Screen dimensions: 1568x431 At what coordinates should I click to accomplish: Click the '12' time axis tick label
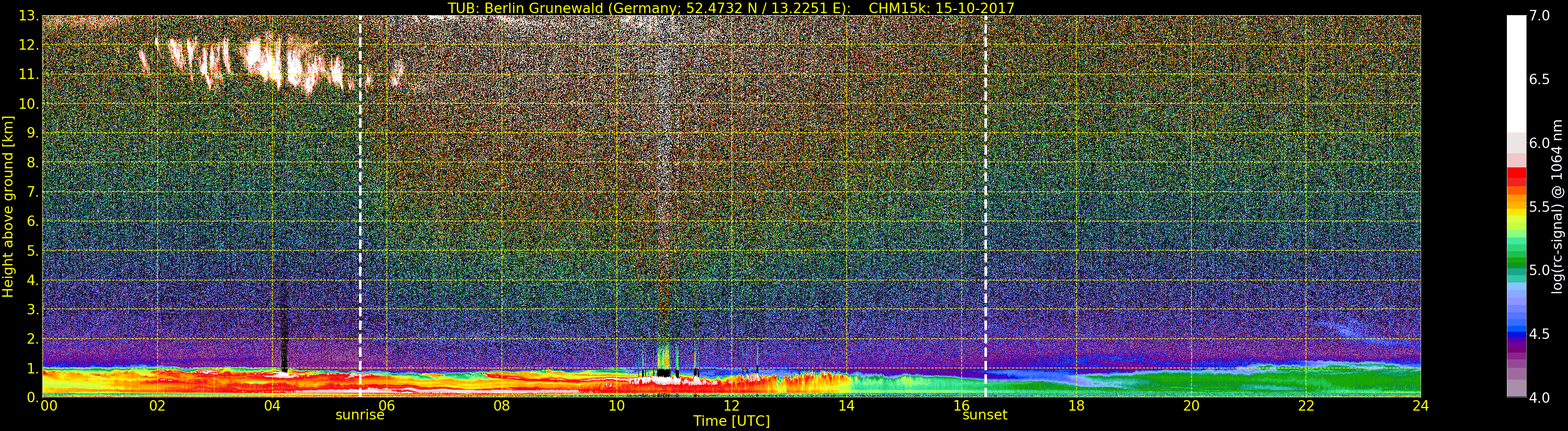[x=731, y=406]
